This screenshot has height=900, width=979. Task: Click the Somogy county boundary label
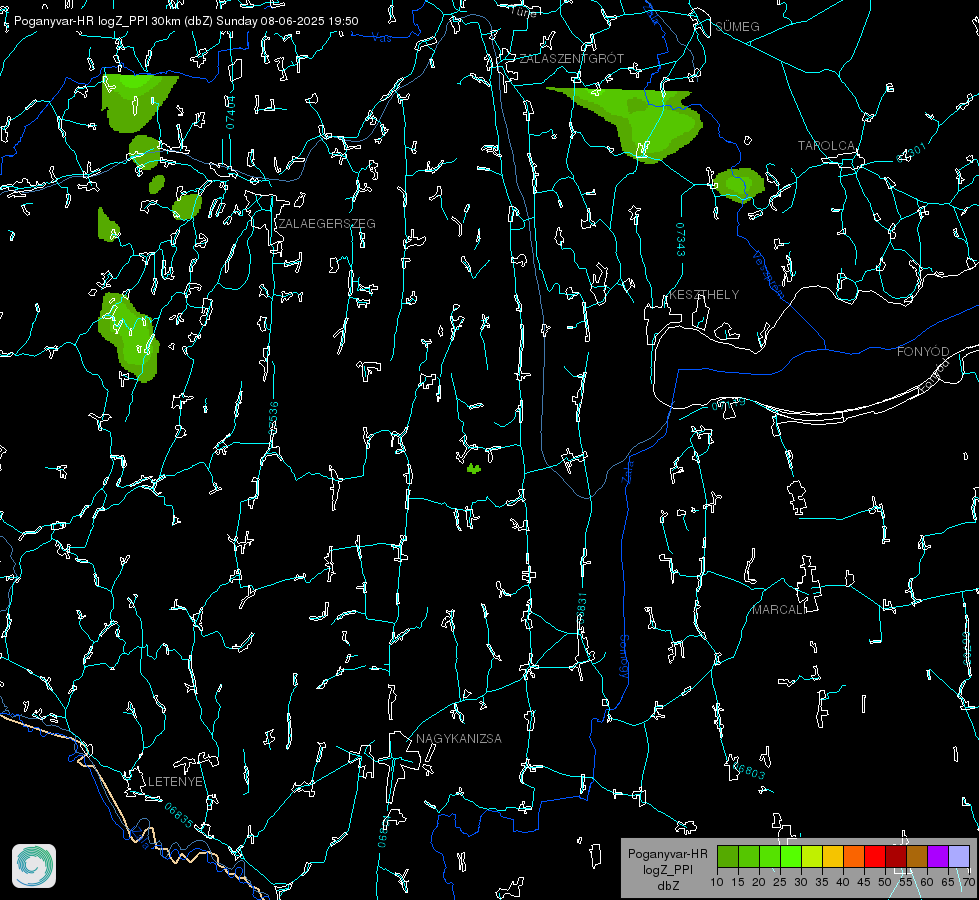click(624, 657)
